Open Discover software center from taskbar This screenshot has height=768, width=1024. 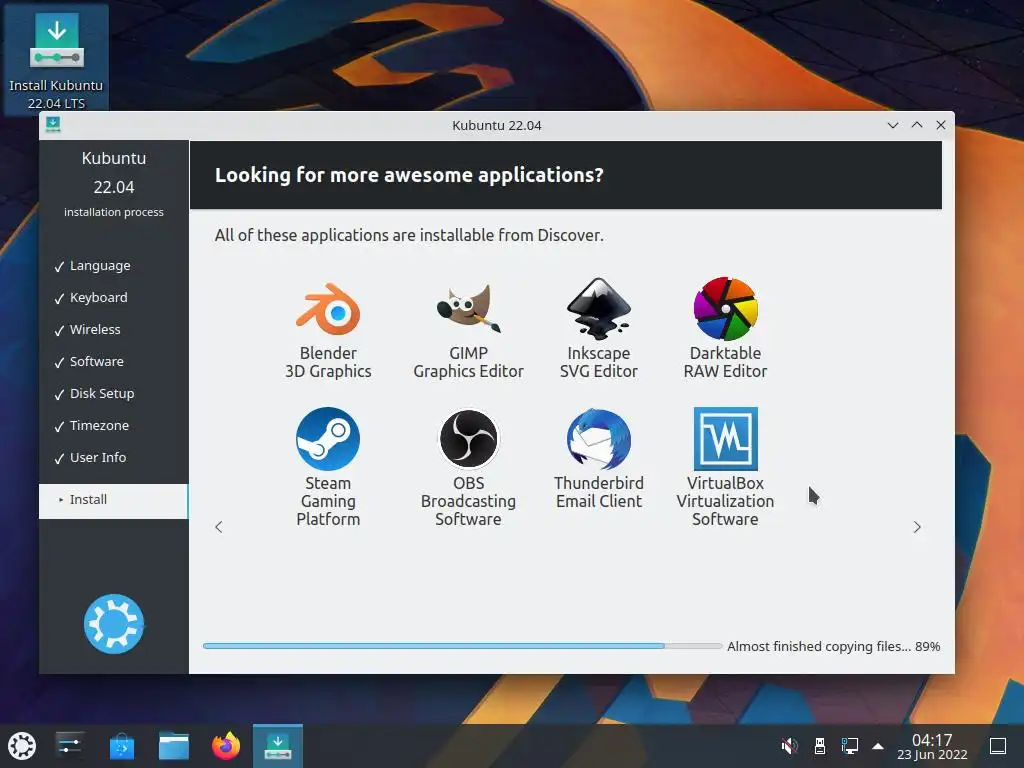[x=121, y=746]
